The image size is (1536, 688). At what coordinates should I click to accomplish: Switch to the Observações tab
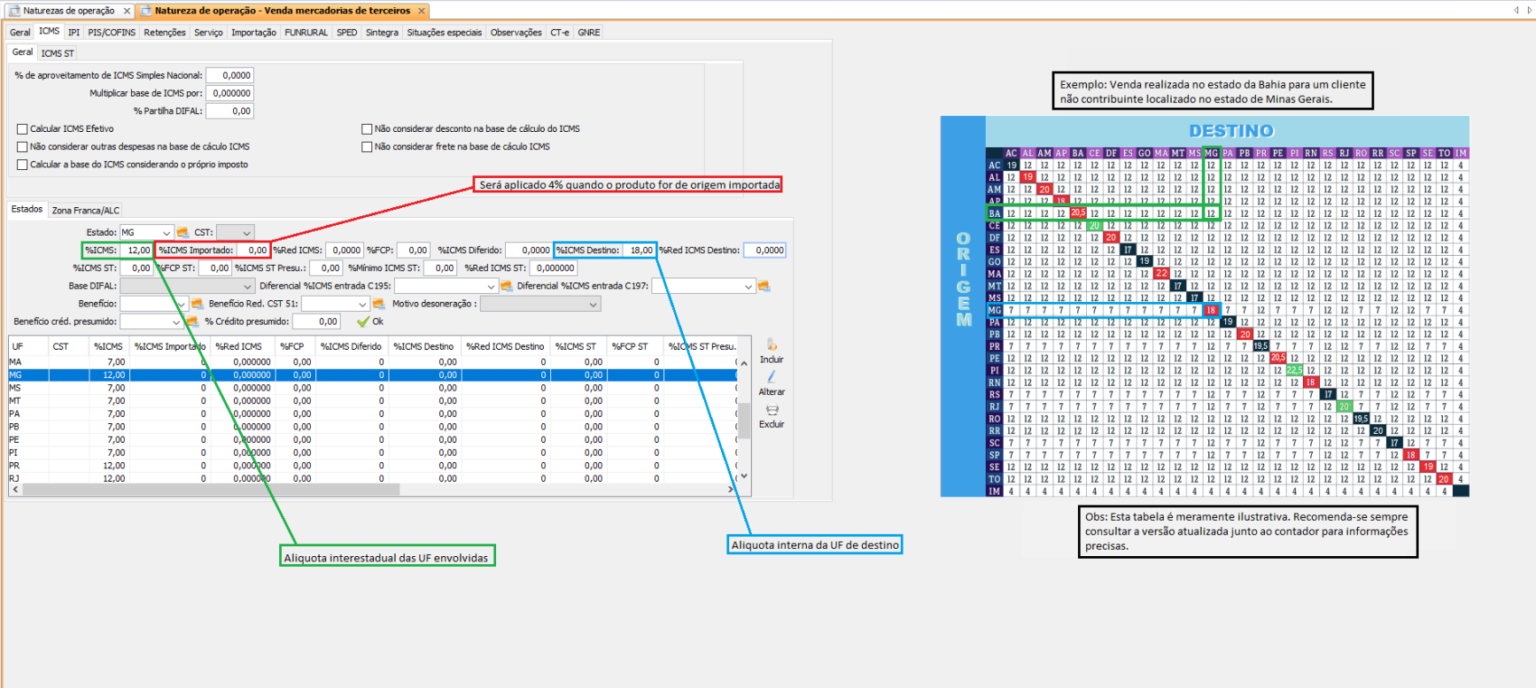tap(516, 32)
